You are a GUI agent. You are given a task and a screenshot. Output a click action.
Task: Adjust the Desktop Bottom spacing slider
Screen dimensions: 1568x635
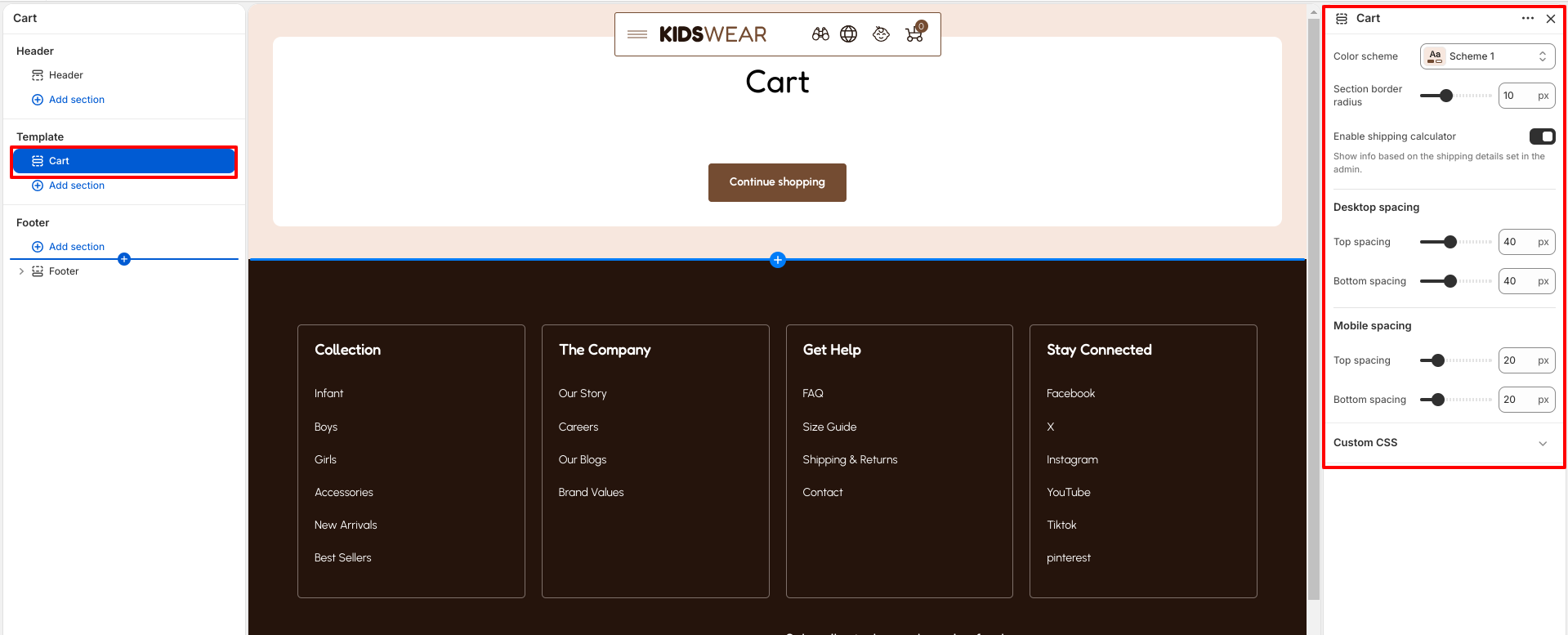(1456, 281)
